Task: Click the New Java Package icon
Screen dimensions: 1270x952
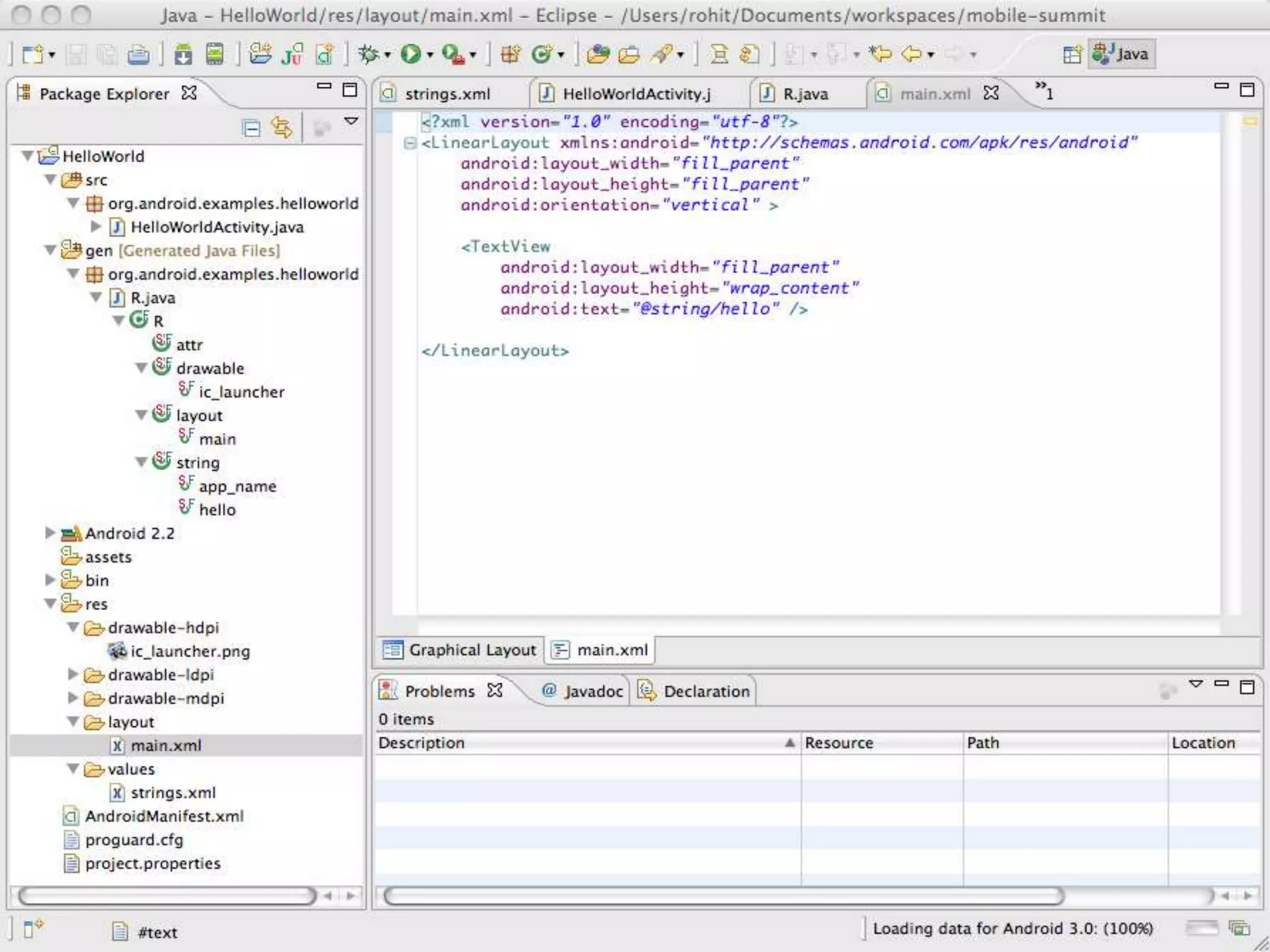Action: tap(510, 55)
